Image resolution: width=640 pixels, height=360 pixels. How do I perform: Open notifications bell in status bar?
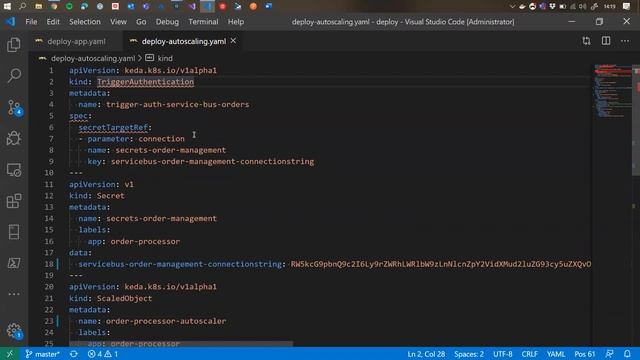point(627,354)
